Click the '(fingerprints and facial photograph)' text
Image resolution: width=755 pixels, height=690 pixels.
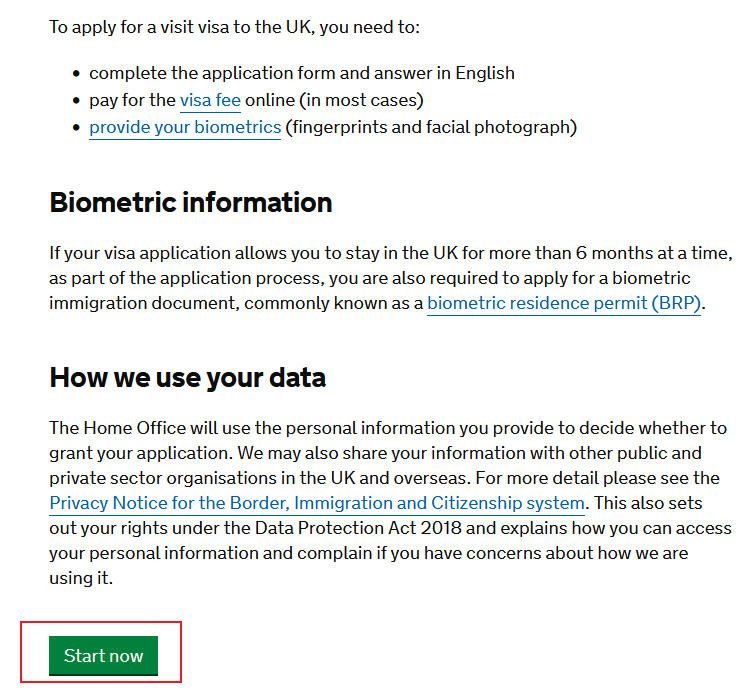tap(431, 127)
